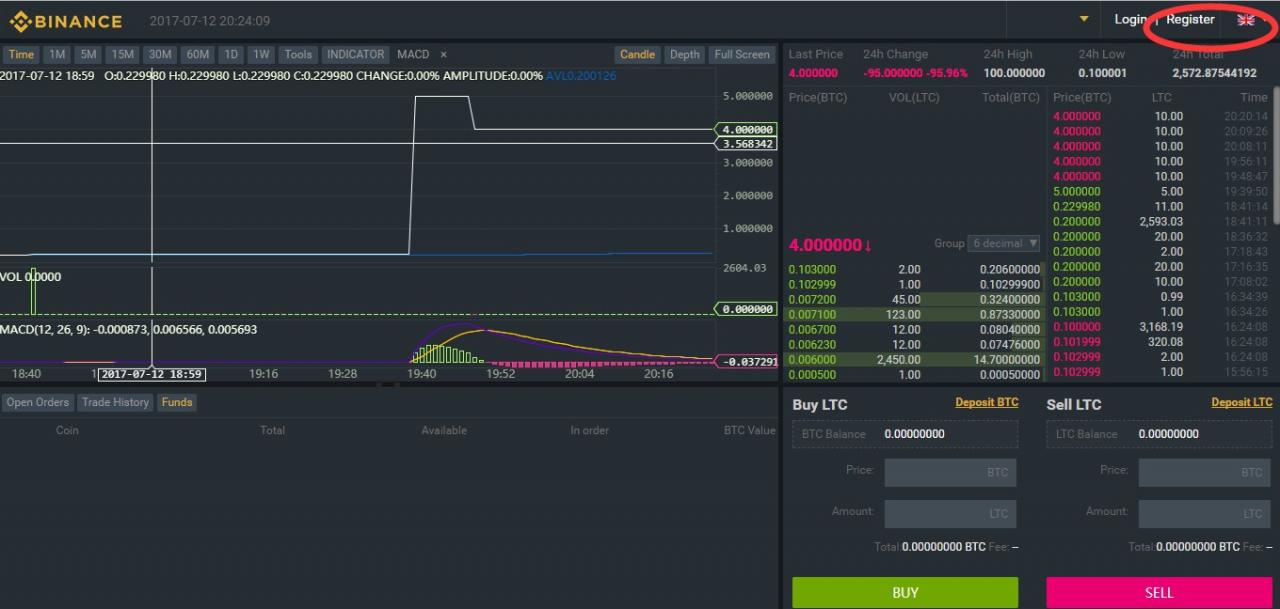Switch to the Open Orders tab
The width and height of the screenshot is (1280, 609).
(38, 402)
